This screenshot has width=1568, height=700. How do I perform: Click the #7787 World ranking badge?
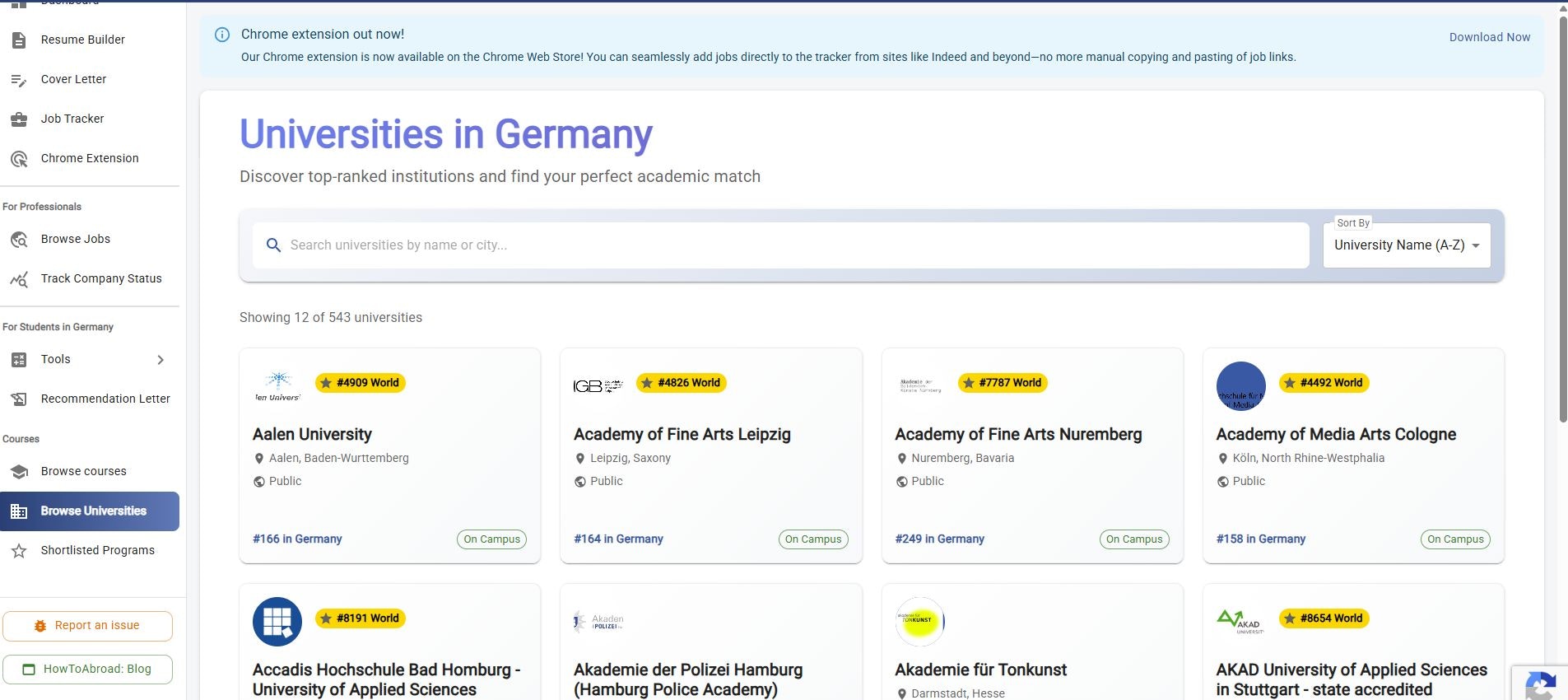tap(1003, 383)
